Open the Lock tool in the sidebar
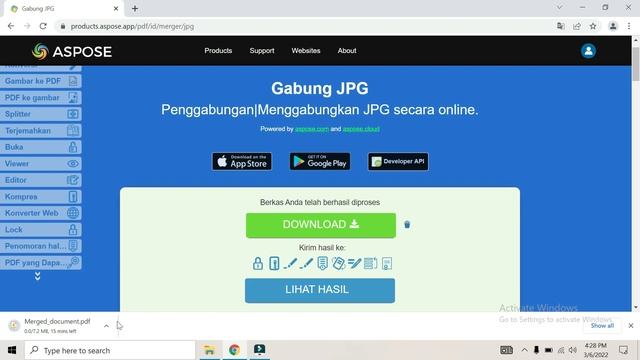Image resolution: width=640 pixels, height=360 pixels. click(41, 229)
